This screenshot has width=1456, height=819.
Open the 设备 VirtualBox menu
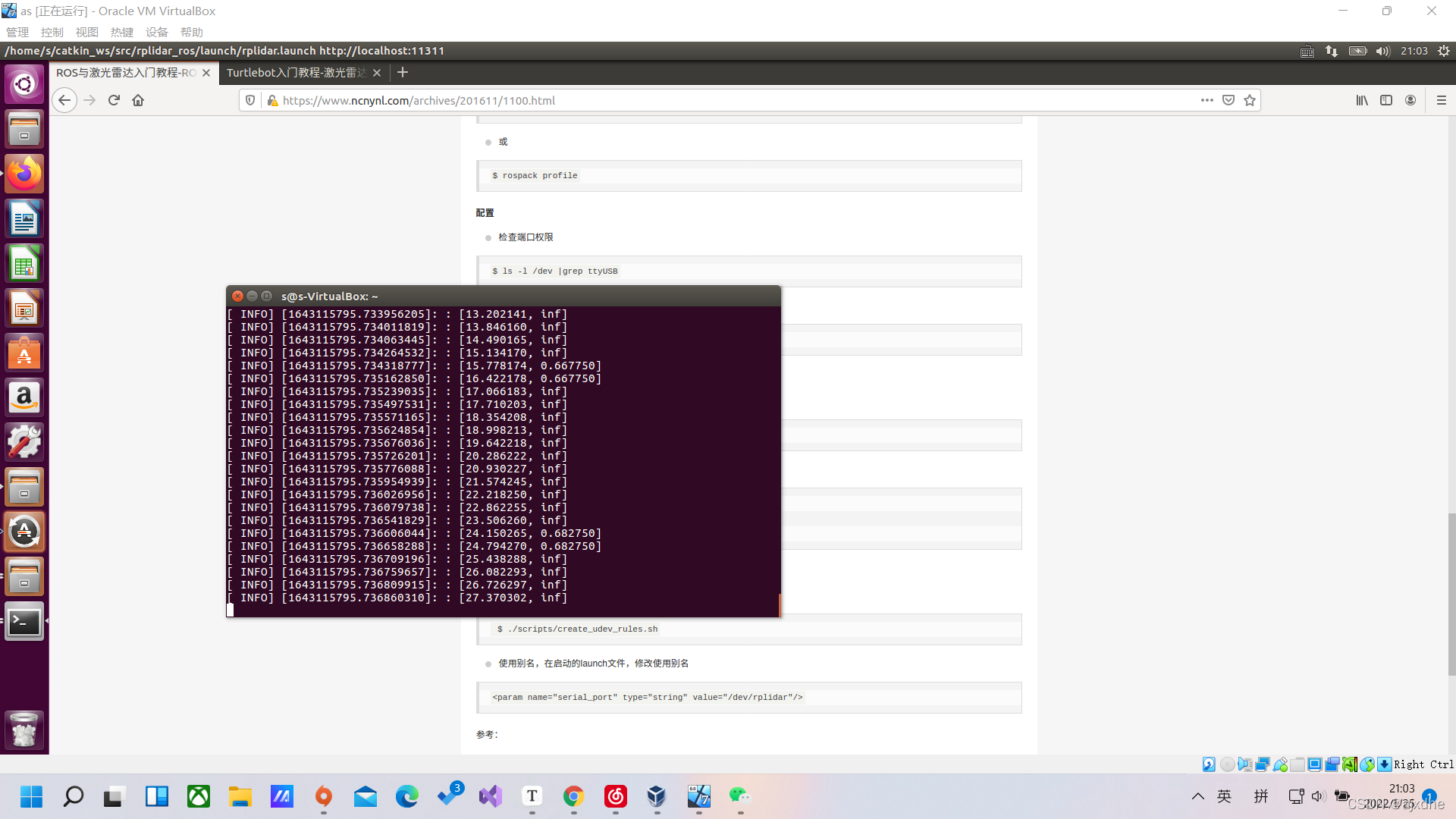pos(156,32)
